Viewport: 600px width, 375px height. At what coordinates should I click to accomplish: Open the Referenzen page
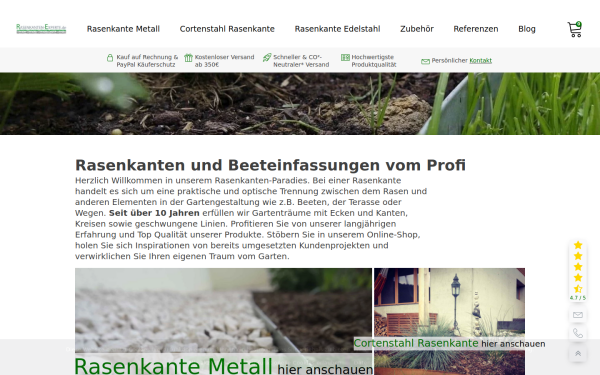(x=476, y=29)
